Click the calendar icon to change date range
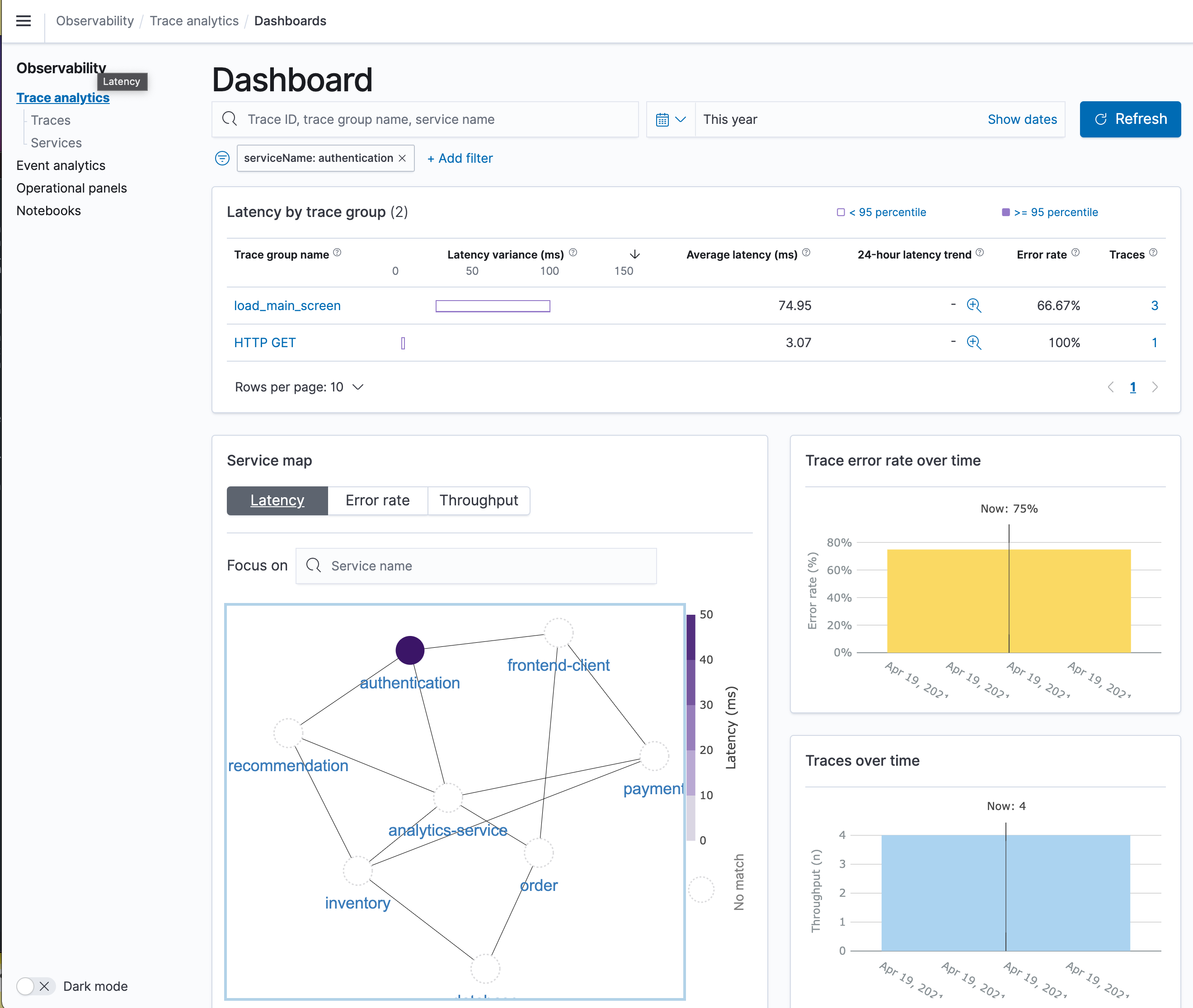 pyautogui.click(x=662, y=119)
